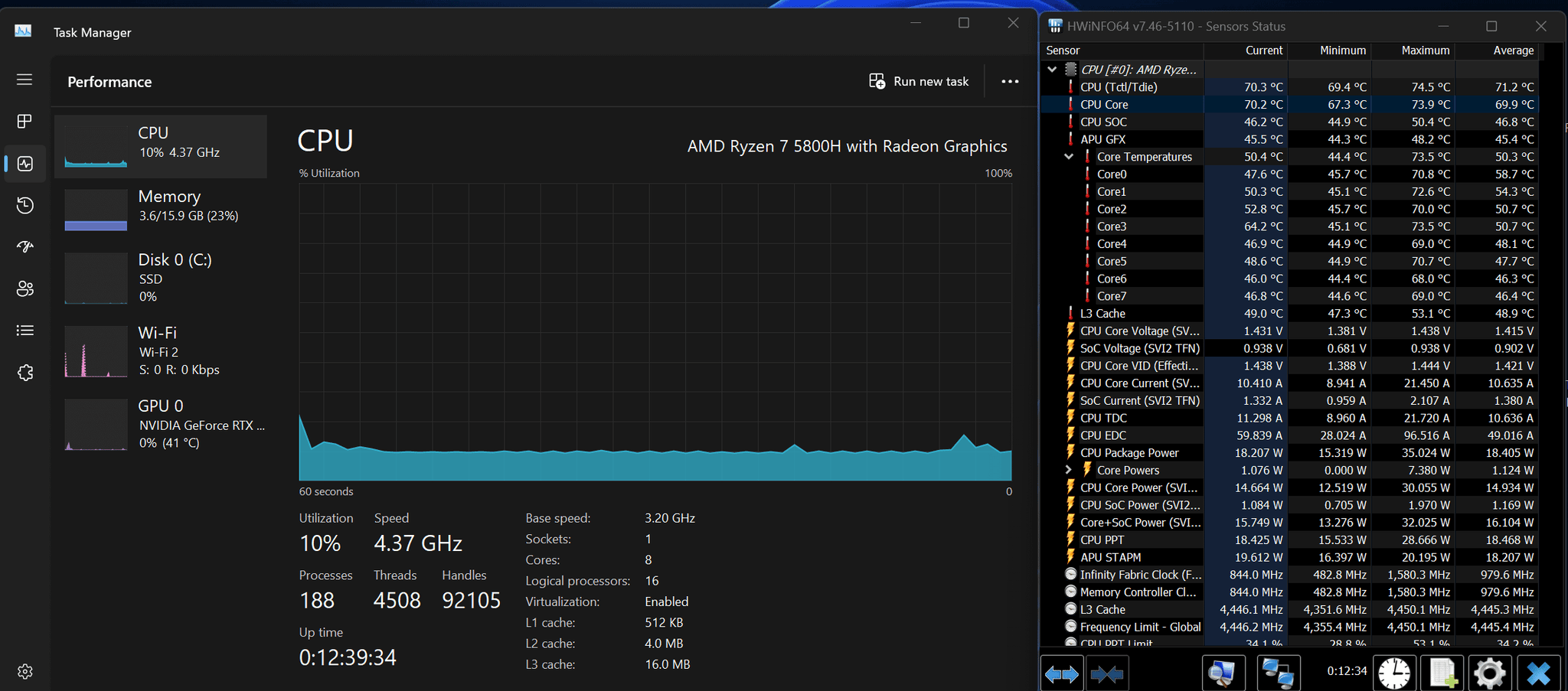The image size is (1568, 691).
Task: Select the CPU Package Power row
Action: [x=1291, y=453]
